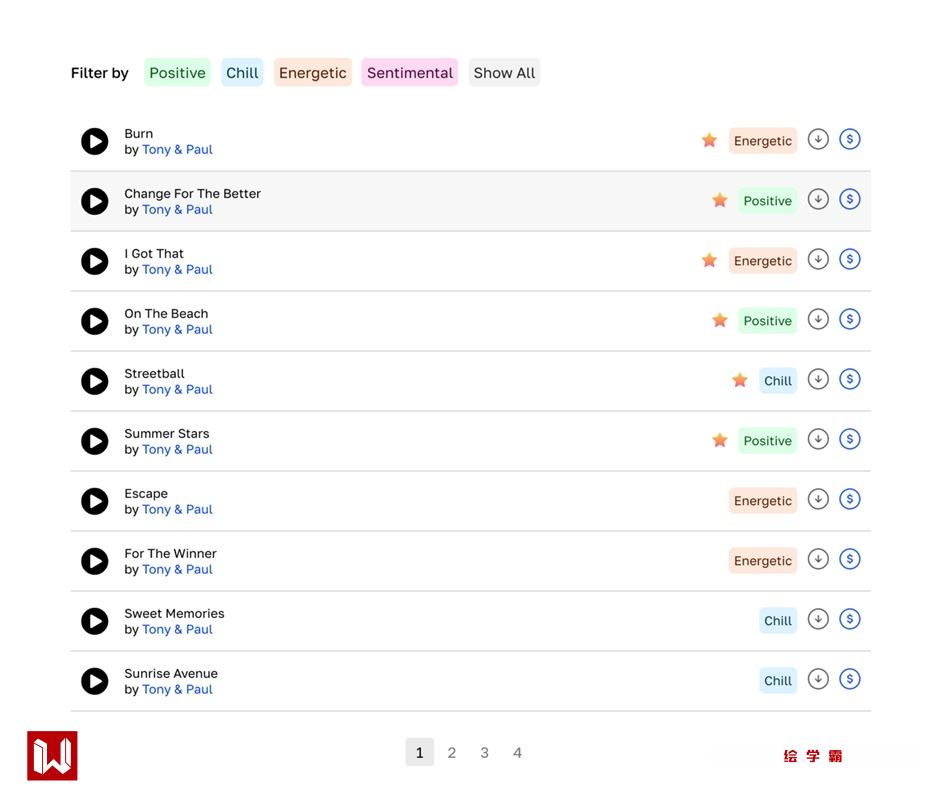Click the star on Summer Stars
The width and height of the screenshot is (948, 800).
tap(720, 440)
